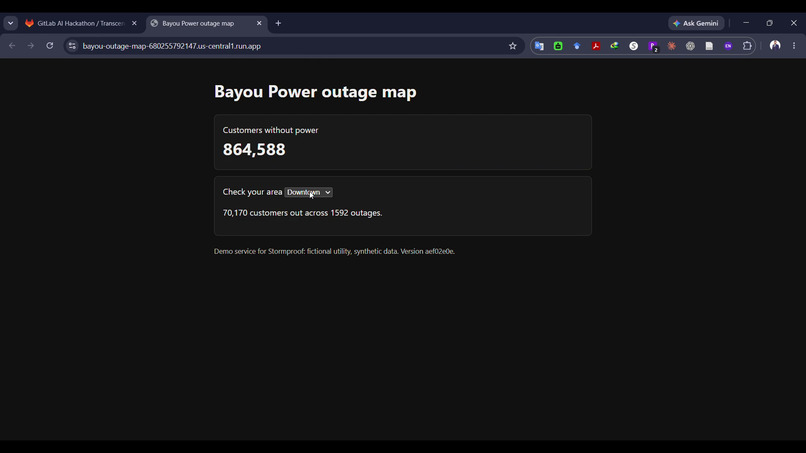Expand the Downtown area dropdown
This screenshot has width=806, height=453.
[308, 192]
